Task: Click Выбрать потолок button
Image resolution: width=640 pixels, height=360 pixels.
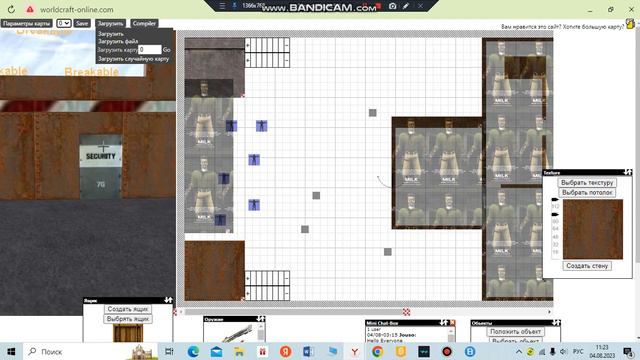Action: tap(587, 192)
